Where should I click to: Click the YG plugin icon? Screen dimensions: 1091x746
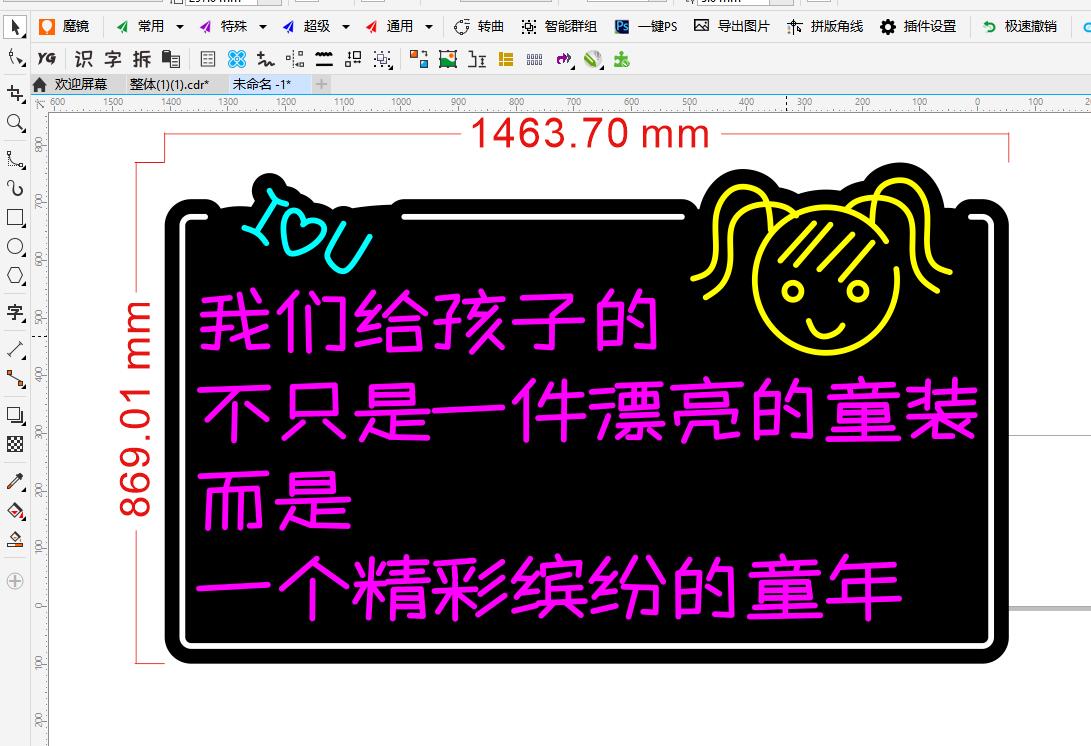pyautogui.click(x=47, y=59)
